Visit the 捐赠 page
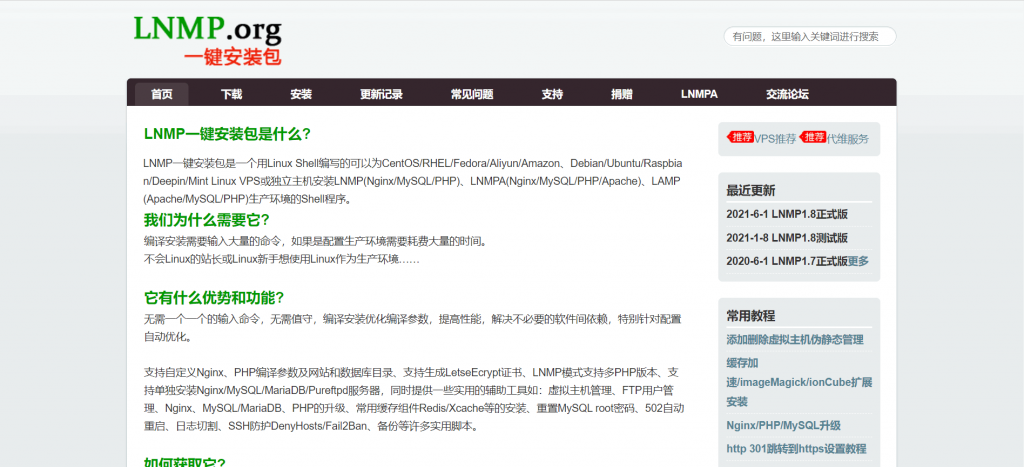 pyautogui.click(x=622, y=94)
